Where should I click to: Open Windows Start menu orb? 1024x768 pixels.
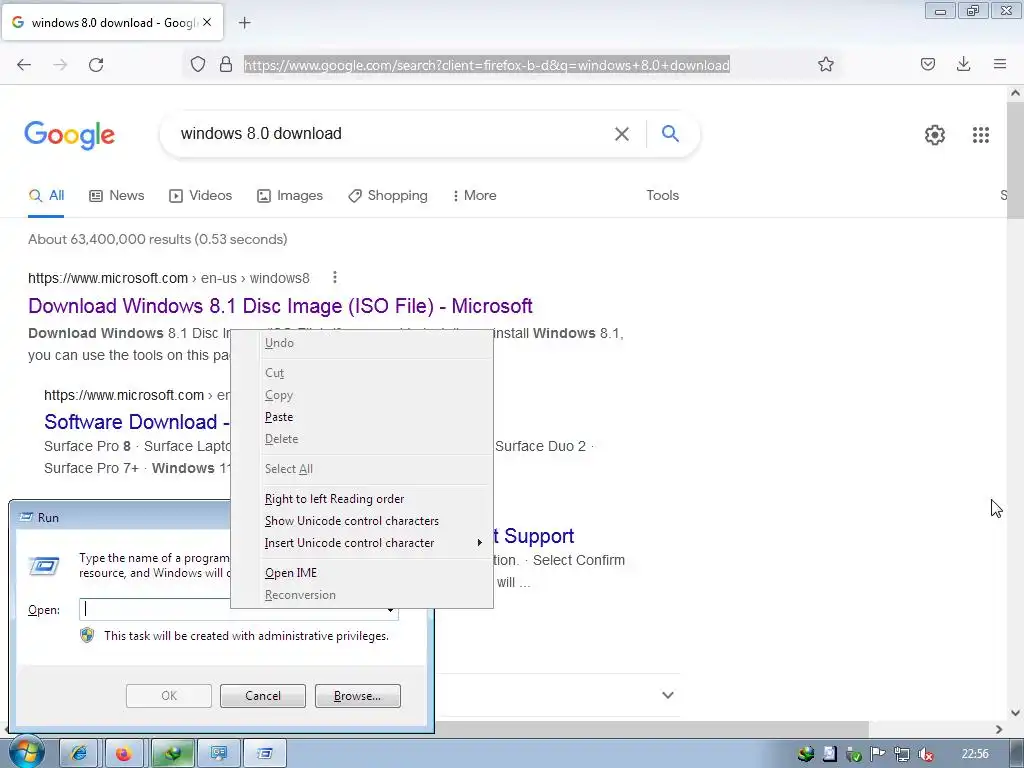tap(25, 752)
